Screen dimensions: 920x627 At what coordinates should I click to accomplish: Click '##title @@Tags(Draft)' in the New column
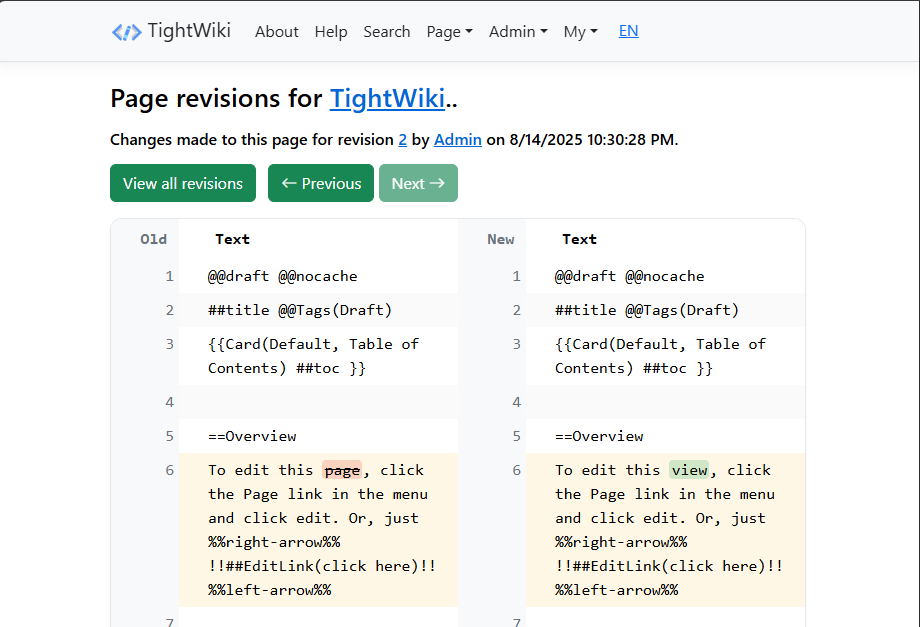[x=647, y=310]
